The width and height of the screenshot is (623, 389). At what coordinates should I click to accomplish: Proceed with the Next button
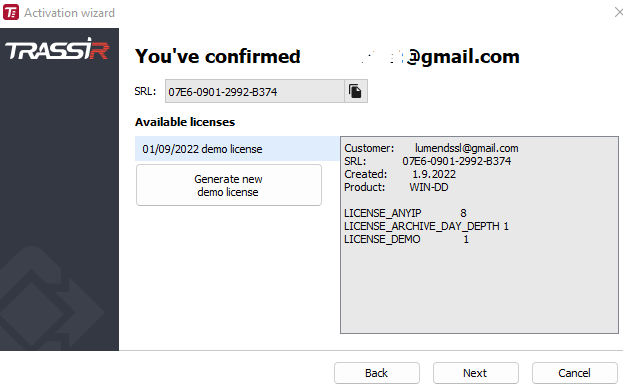pyautogui.click(x=476, y=373)
